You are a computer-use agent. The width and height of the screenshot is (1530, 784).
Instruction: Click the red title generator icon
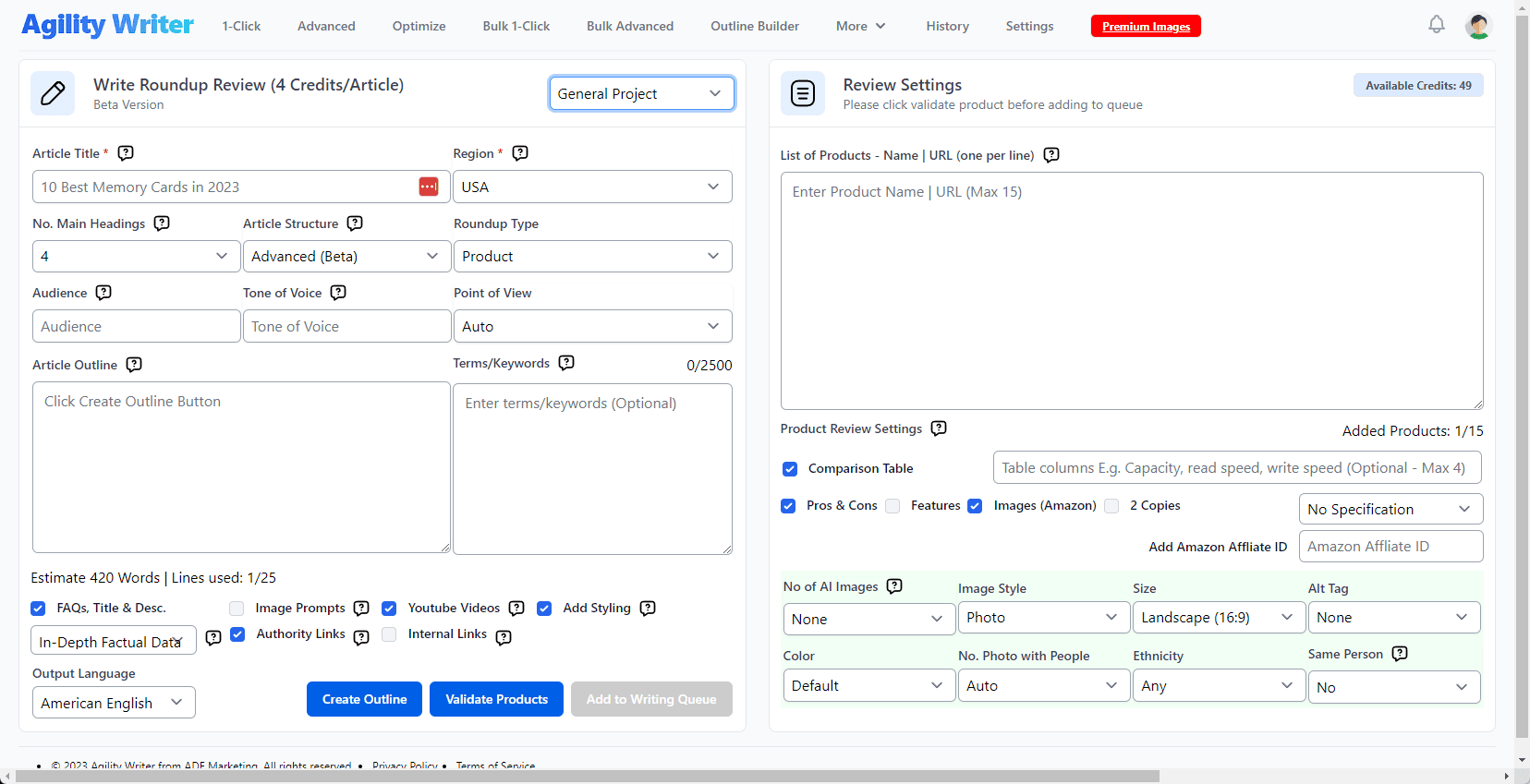[429, 187]
